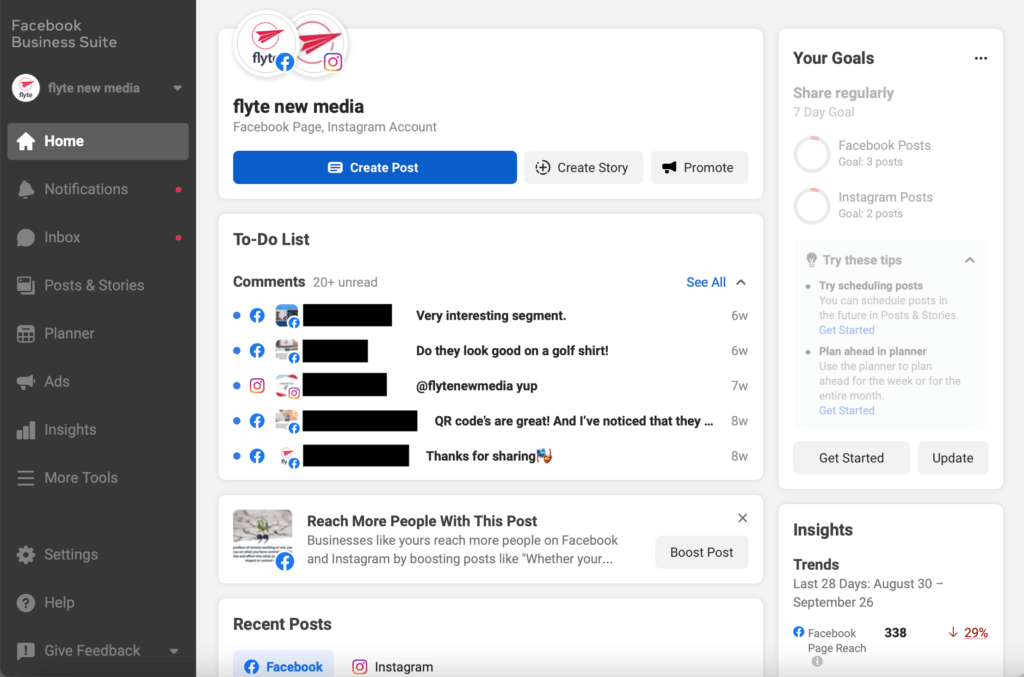
Task: Click the Settings gear icon
Action: click(x=25, y=554)
